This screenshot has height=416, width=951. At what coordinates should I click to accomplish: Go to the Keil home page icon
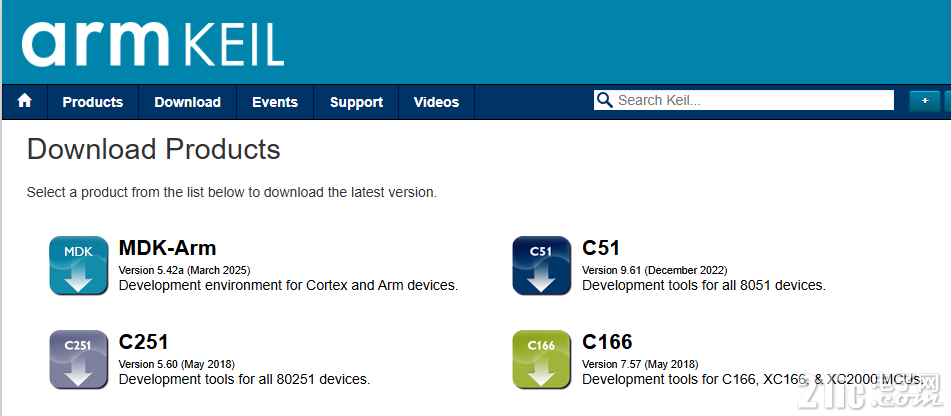pos(24,101)
